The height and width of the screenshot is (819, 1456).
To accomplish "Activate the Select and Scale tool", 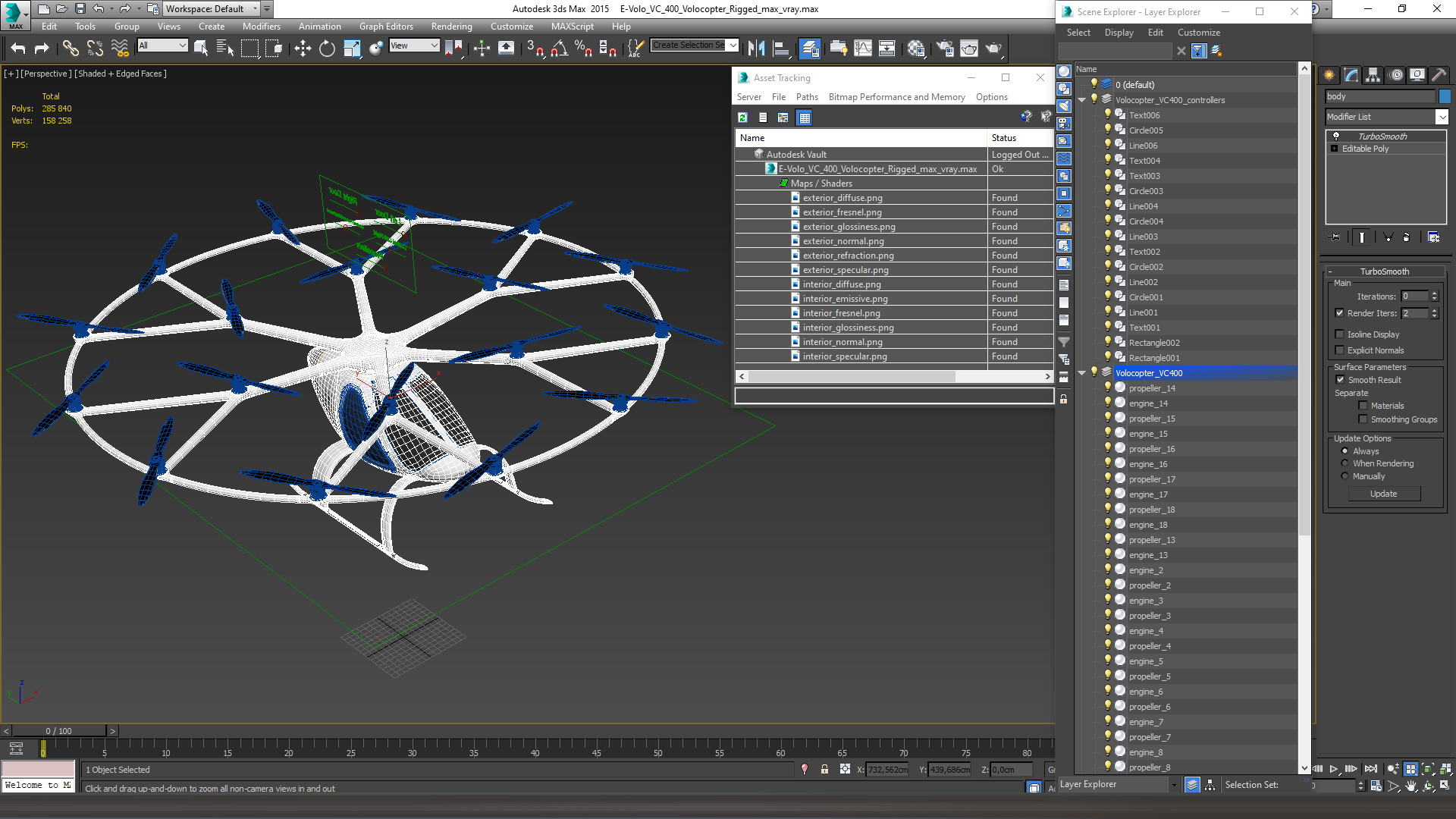I will coord(352,49).
